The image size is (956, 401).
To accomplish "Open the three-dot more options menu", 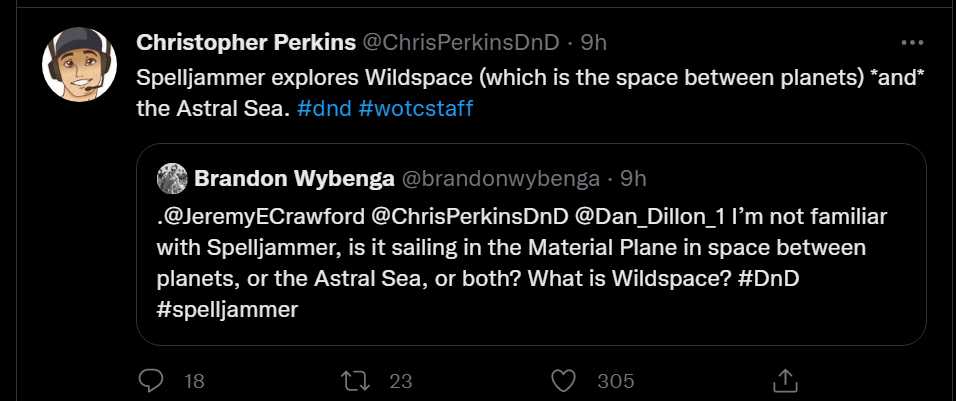I will click(911, 43).
